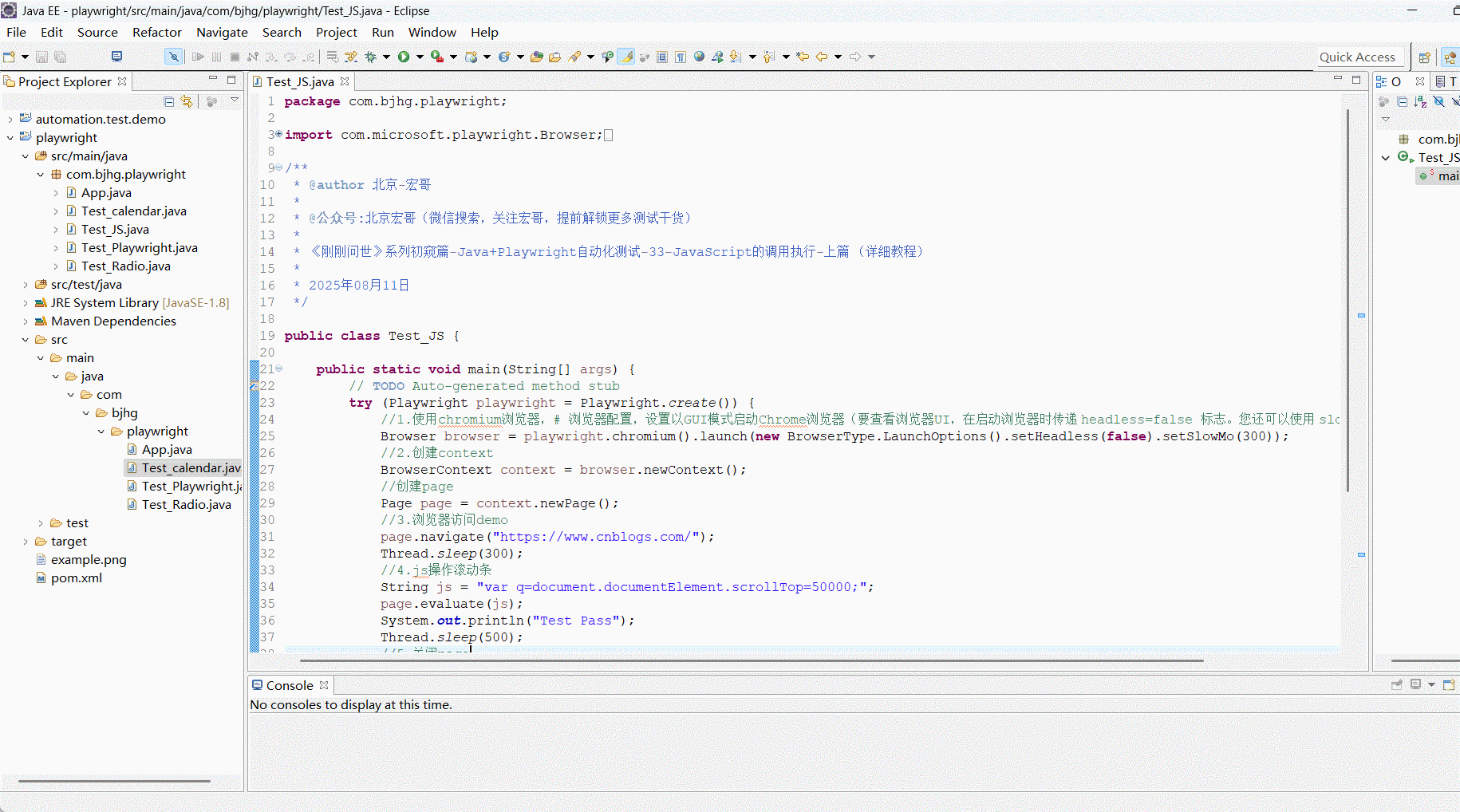The height and width of the screenshot is (812, 1460).
Task: Expand the Maven Dependencies node
Action: (x=26, y=321)
